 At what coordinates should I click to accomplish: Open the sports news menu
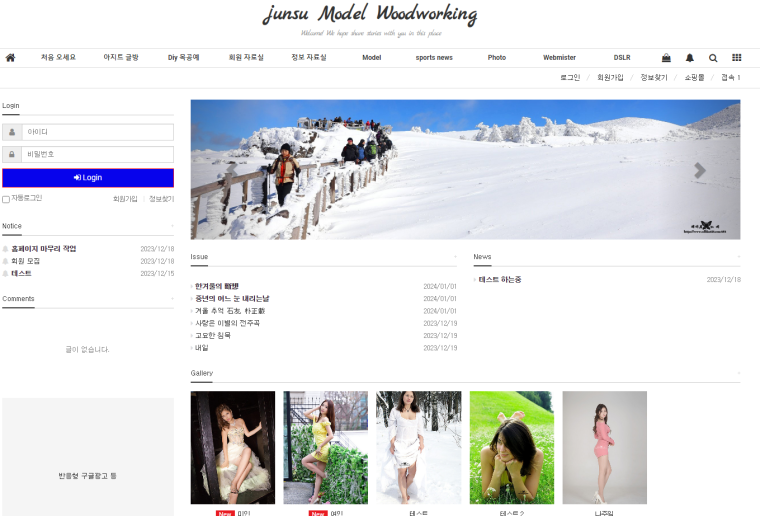(x=434, y=57)
